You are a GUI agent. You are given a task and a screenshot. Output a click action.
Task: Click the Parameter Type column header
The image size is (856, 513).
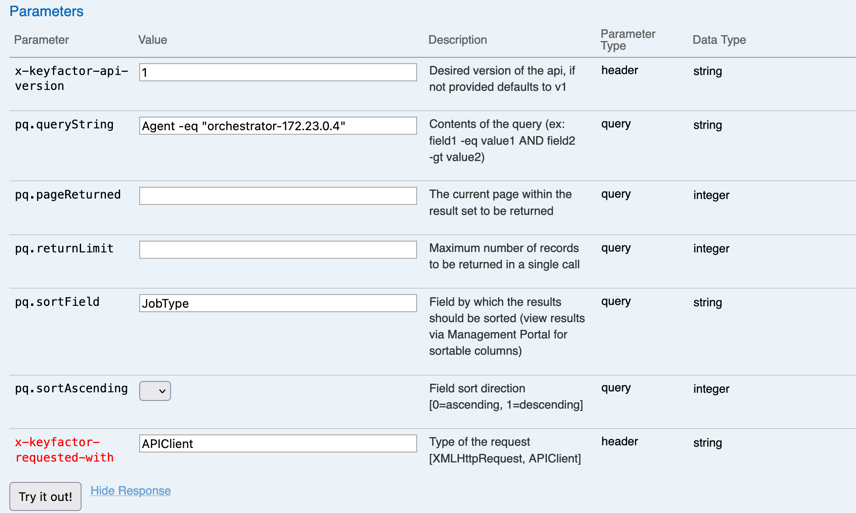(627, 40)
